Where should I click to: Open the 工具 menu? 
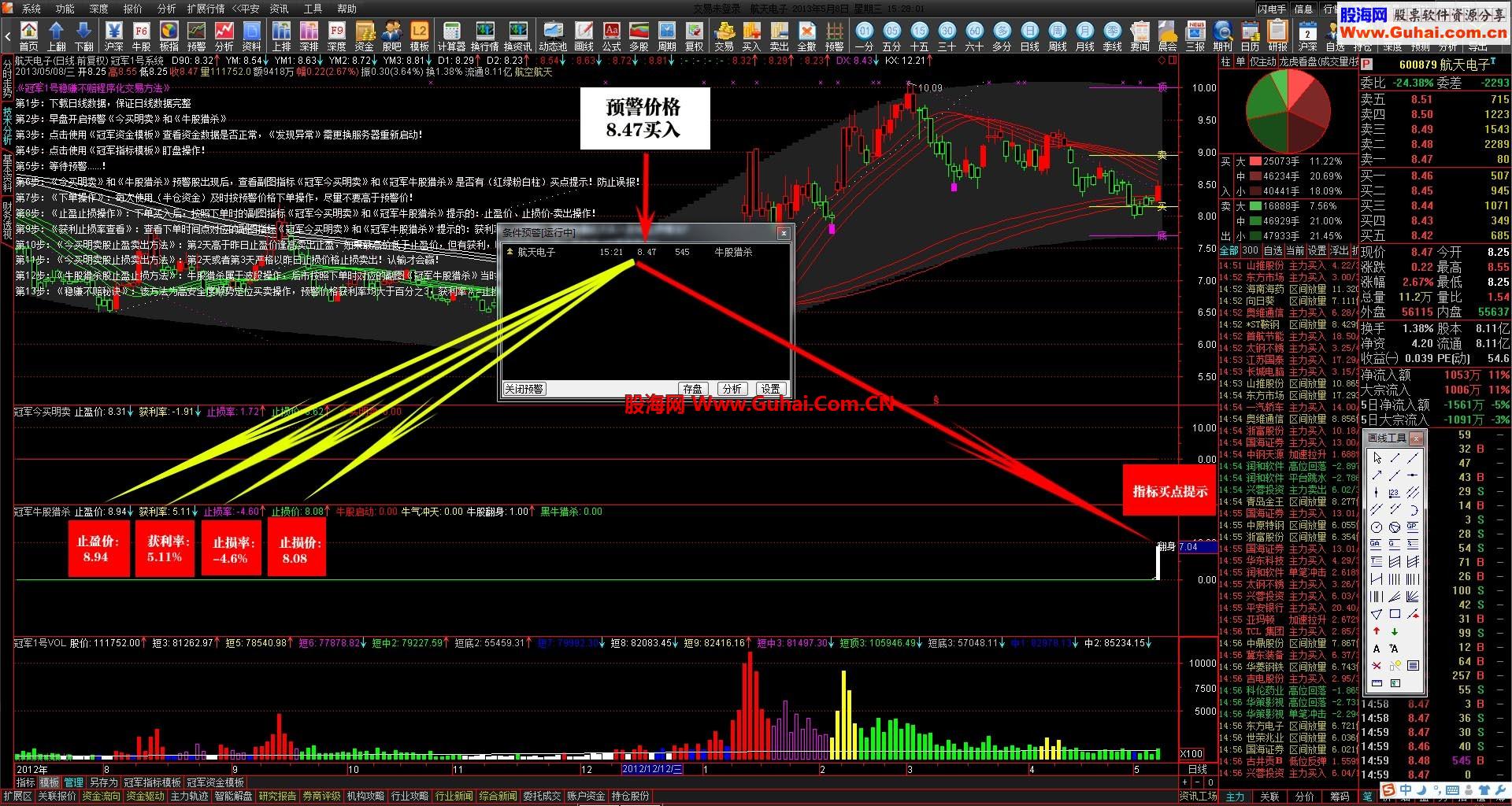point(313,9)
